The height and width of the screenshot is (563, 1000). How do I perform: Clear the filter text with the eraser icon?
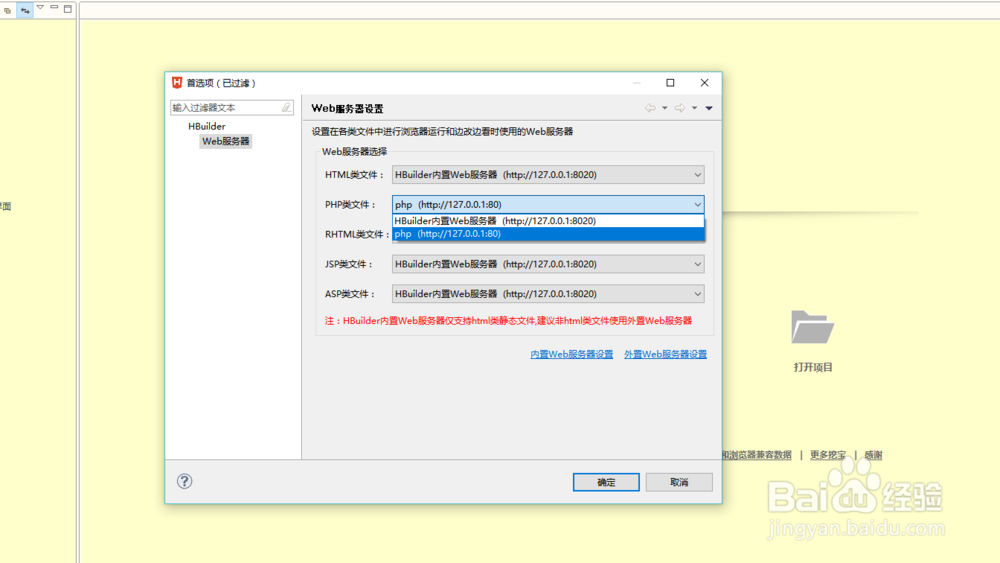pyautogui.click(x=287, y=108)
